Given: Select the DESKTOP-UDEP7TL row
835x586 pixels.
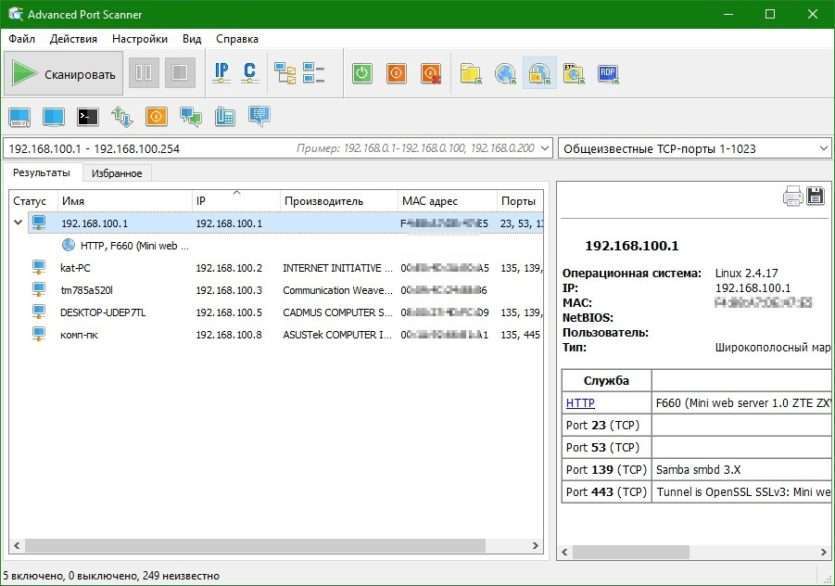Looking at the screenshot, I should click(277, 312).
